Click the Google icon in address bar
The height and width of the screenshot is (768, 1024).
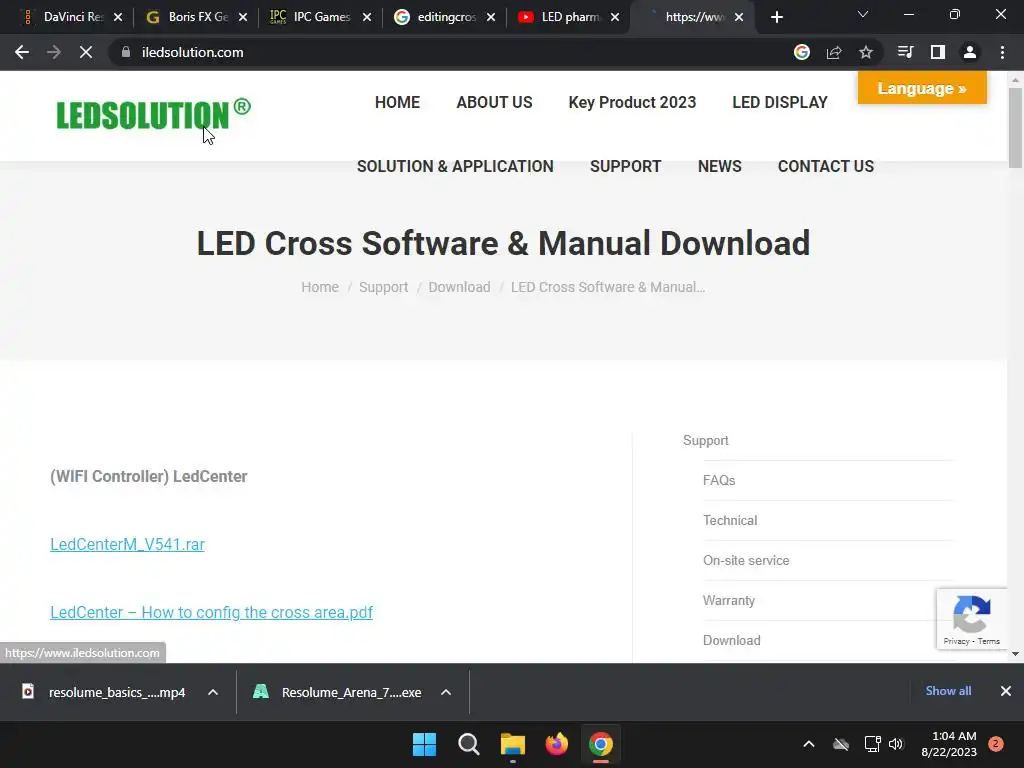[x=801, y=52]
